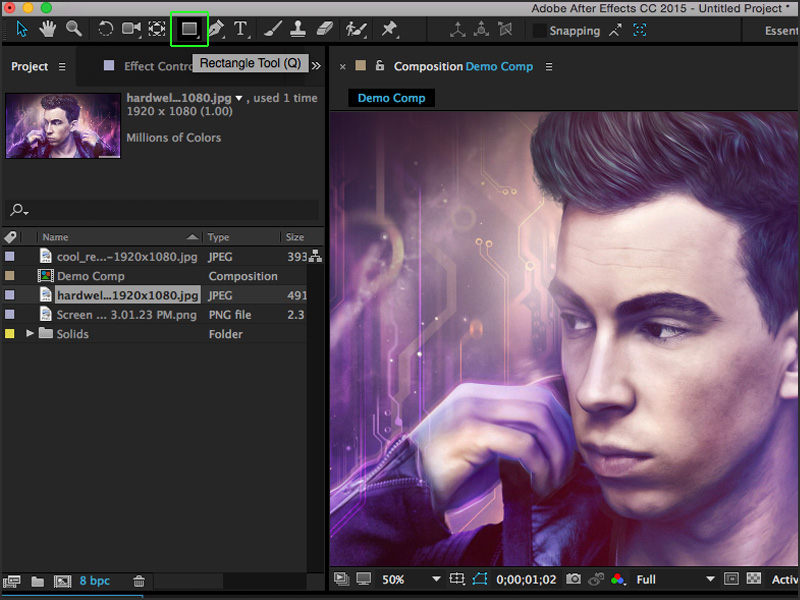Toggle mask and shape path visibility
Viewport: 800px width, 600px height.
tap(480, 579)
